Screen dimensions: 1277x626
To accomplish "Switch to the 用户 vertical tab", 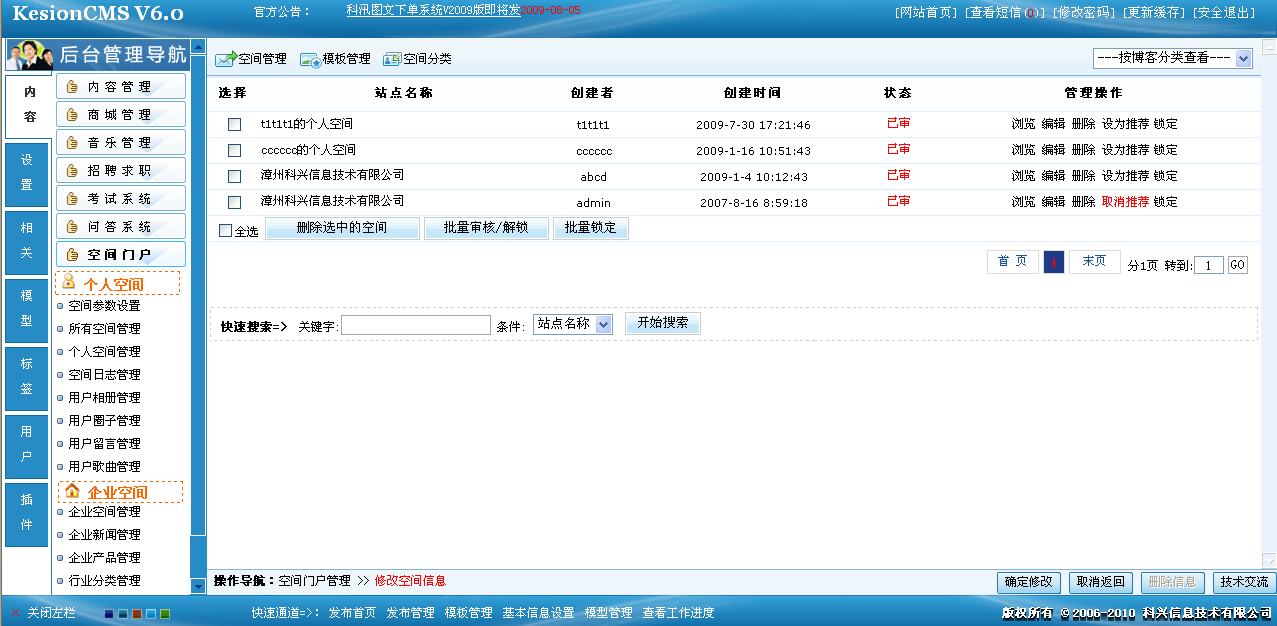I will tap(27, 445).
